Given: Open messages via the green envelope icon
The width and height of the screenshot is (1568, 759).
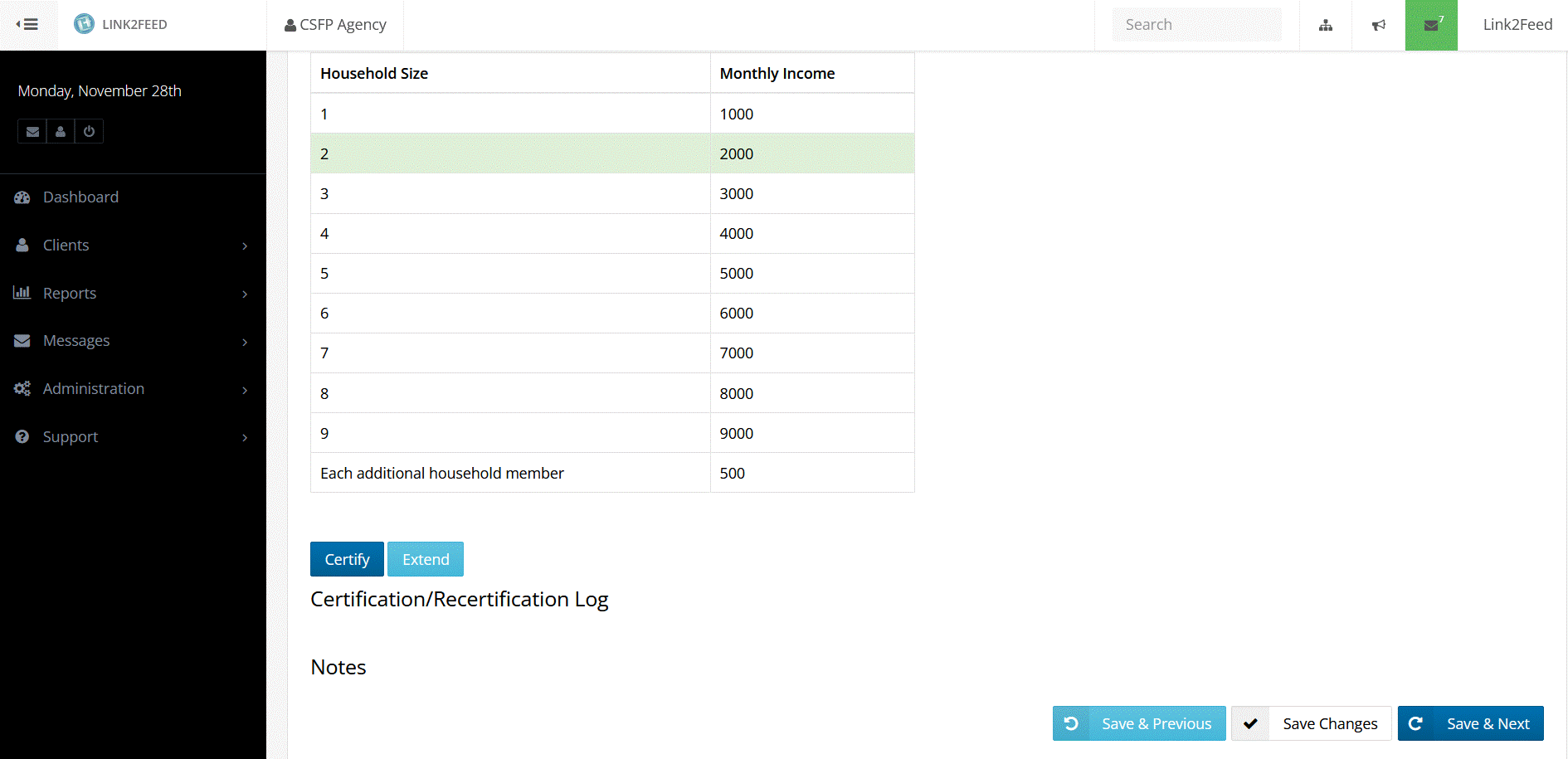Looking at the screenshot, I should tap(1430, 25).
